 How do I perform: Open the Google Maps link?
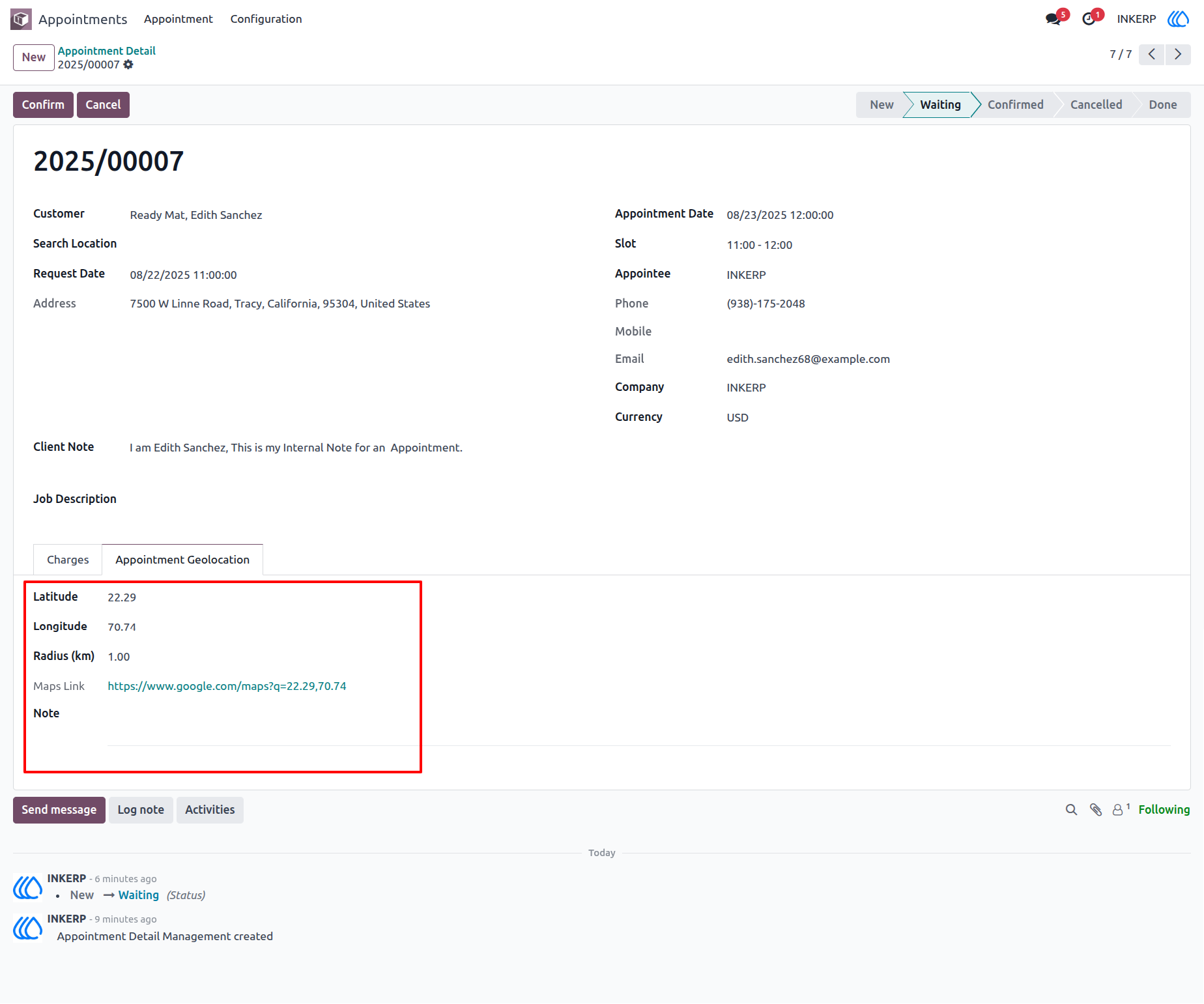pos(227,686)
